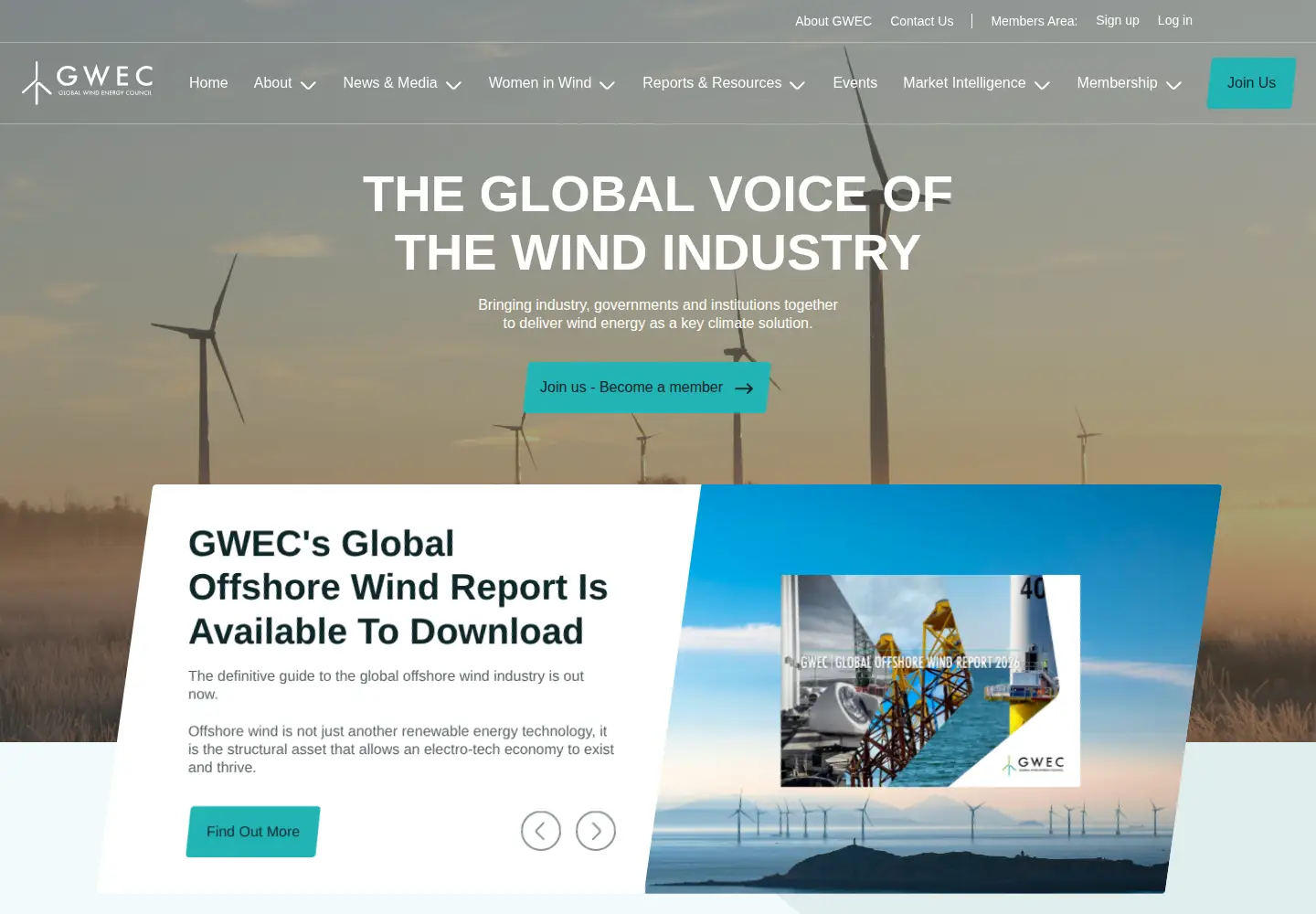Expand the About menu chevron
1316x914 pixels.
click(x=308, y=85)
